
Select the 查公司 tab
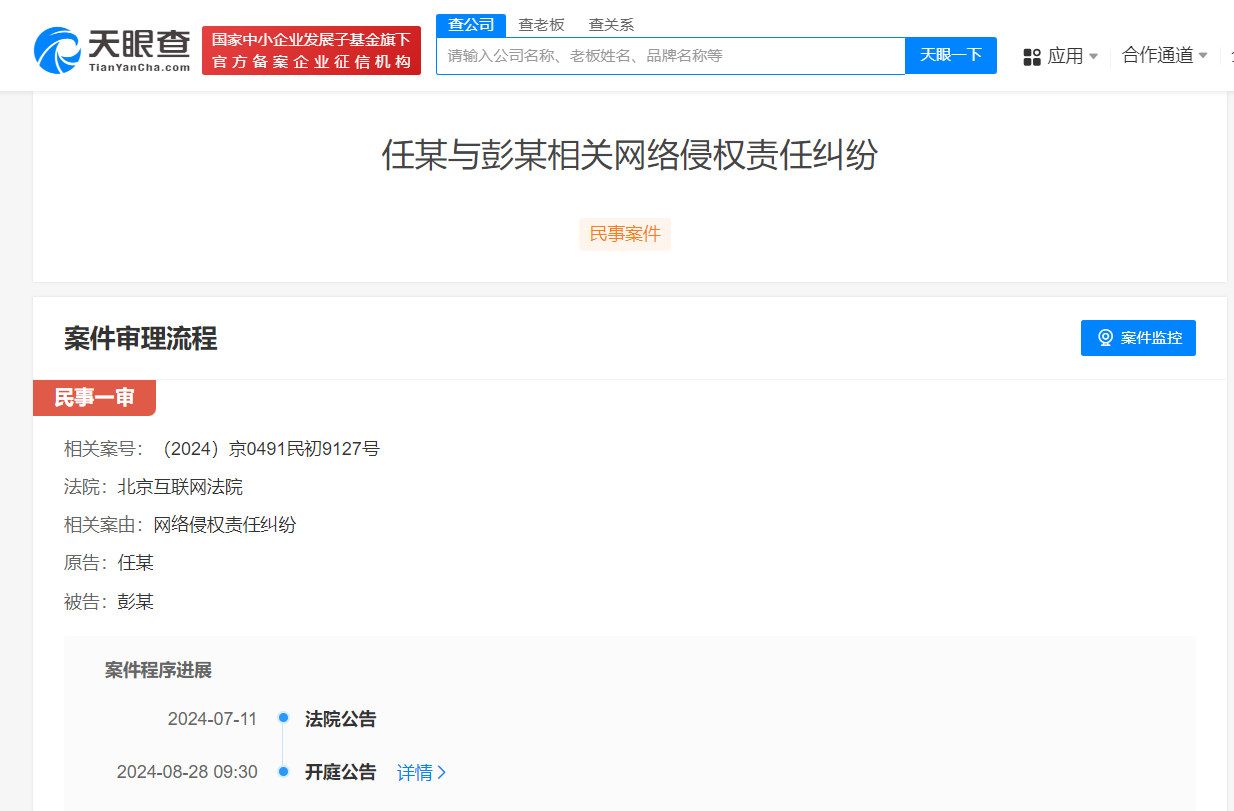point(470,24)
